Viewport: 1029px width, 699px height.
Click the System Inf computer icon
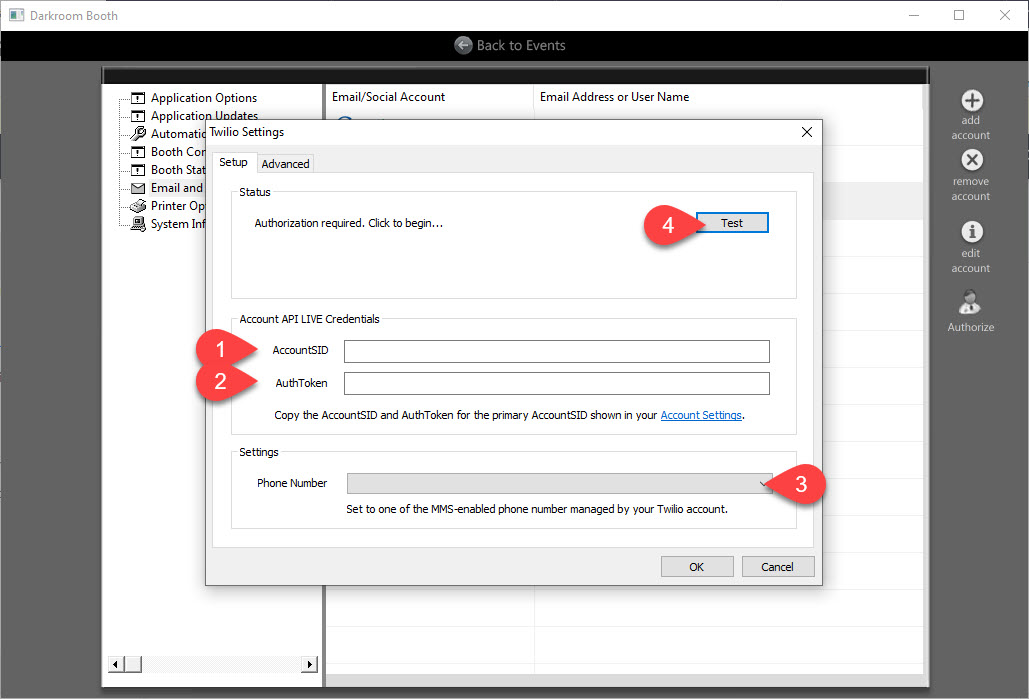[138, 224]
